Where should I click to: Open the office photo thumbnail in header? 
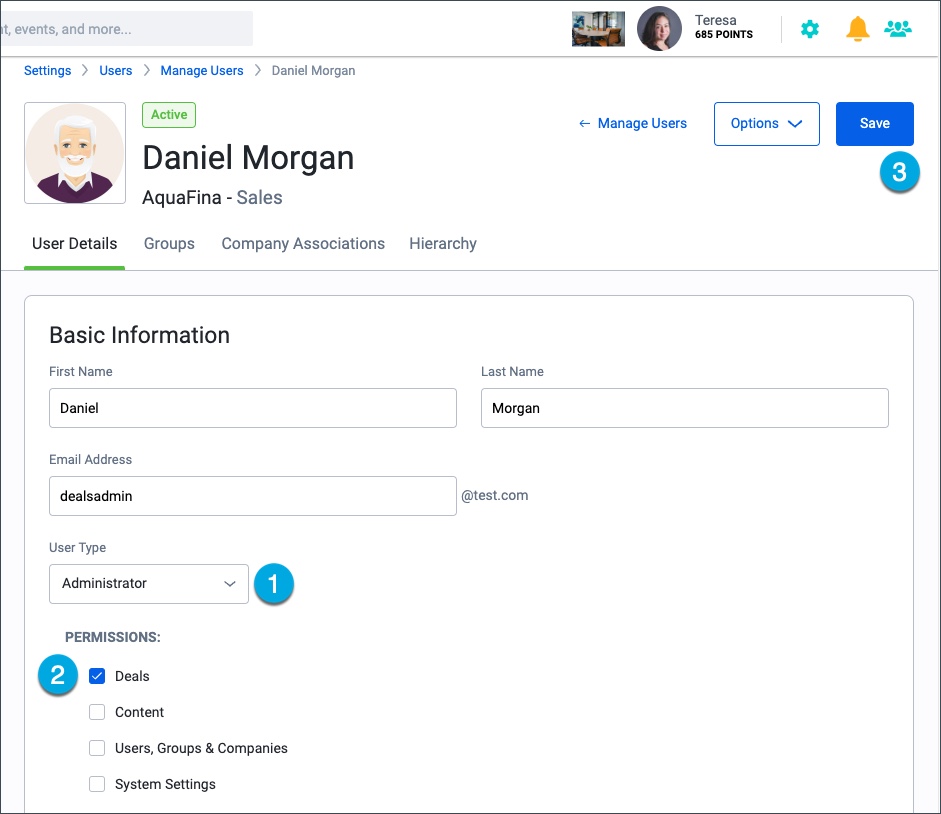598,29
